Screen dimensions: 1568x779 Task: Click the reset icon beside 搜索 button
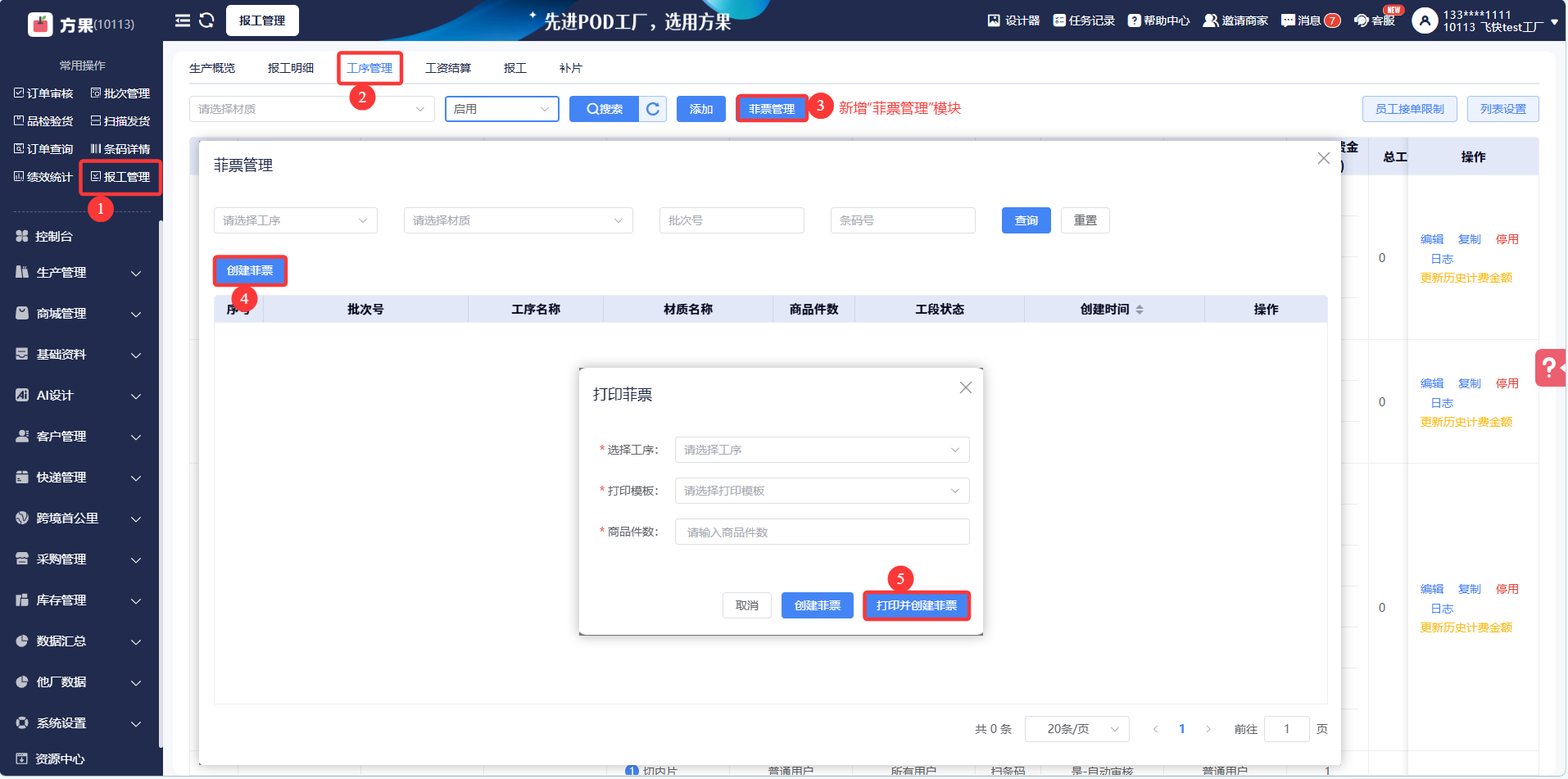click(x=653, y=109)
